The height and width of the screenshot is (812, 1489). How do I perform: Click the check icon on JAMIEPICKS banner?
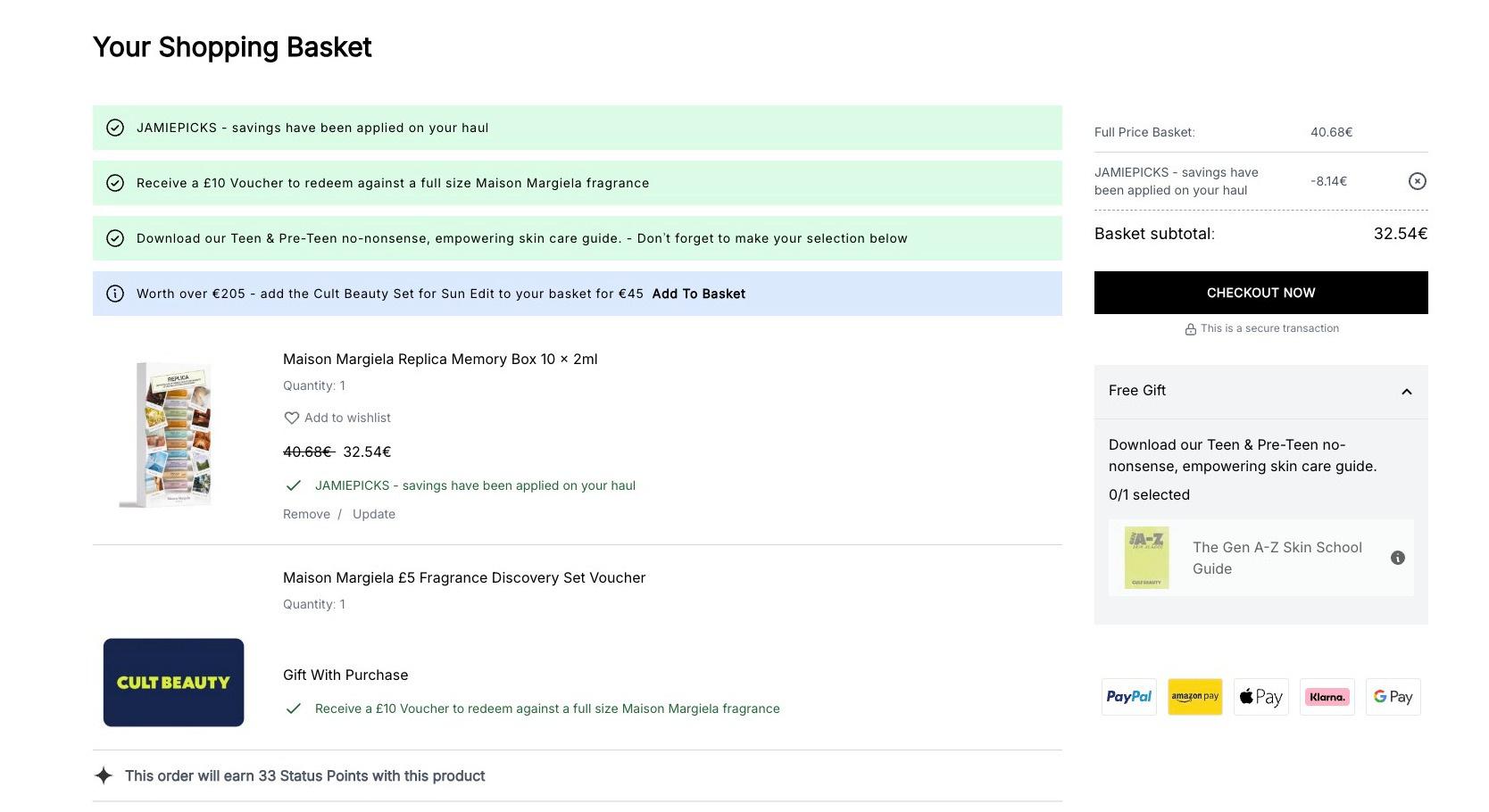[x=115, y=128]
